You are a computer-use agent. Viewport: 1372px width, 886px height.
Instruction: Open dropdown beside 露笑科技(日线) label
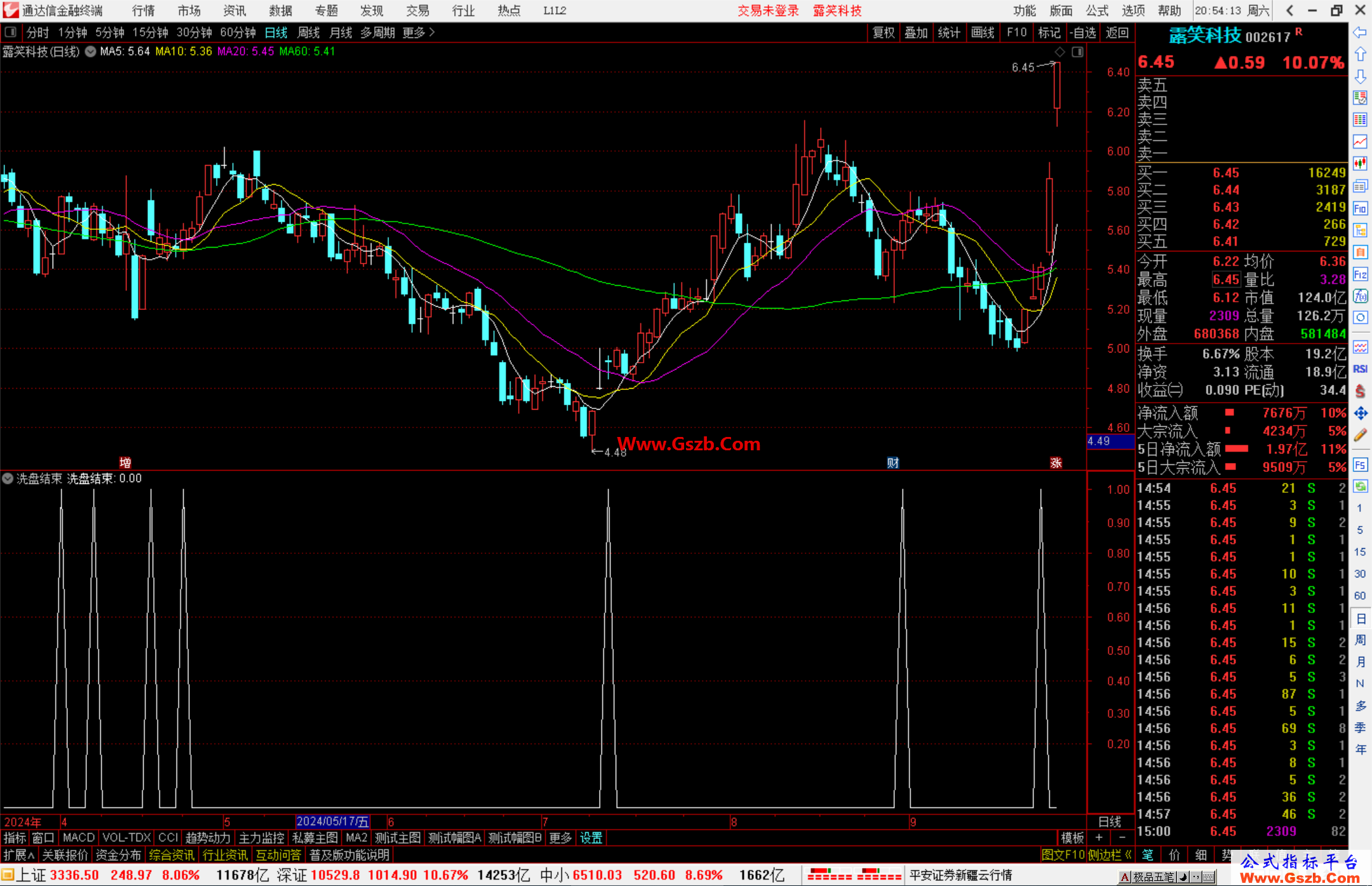[90, 51]
